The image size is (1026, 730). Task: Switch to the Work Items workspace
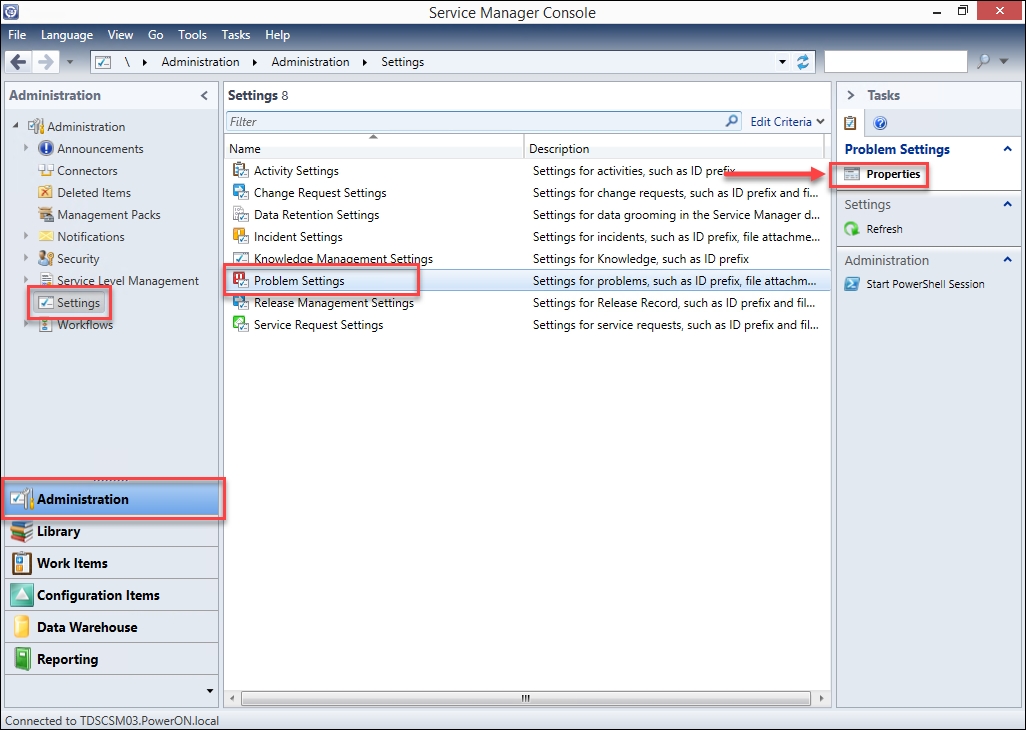[x=111, y=563]
